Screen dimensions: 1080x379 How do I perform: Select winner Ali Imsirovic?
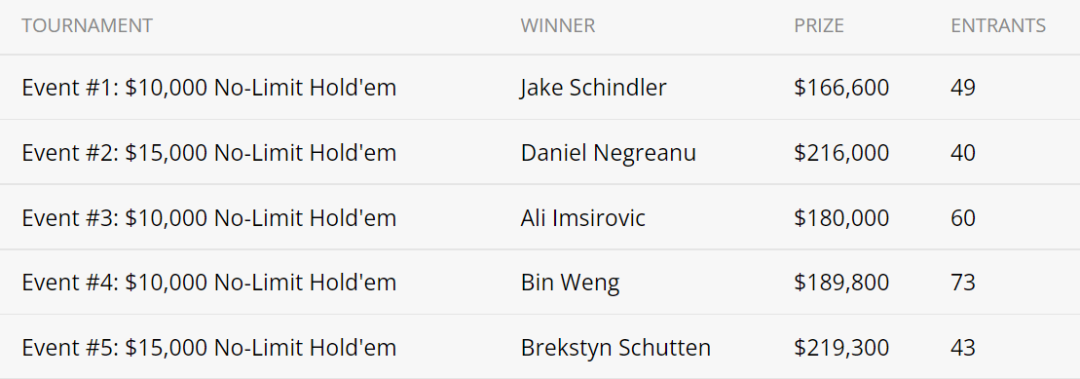point(583,218)
